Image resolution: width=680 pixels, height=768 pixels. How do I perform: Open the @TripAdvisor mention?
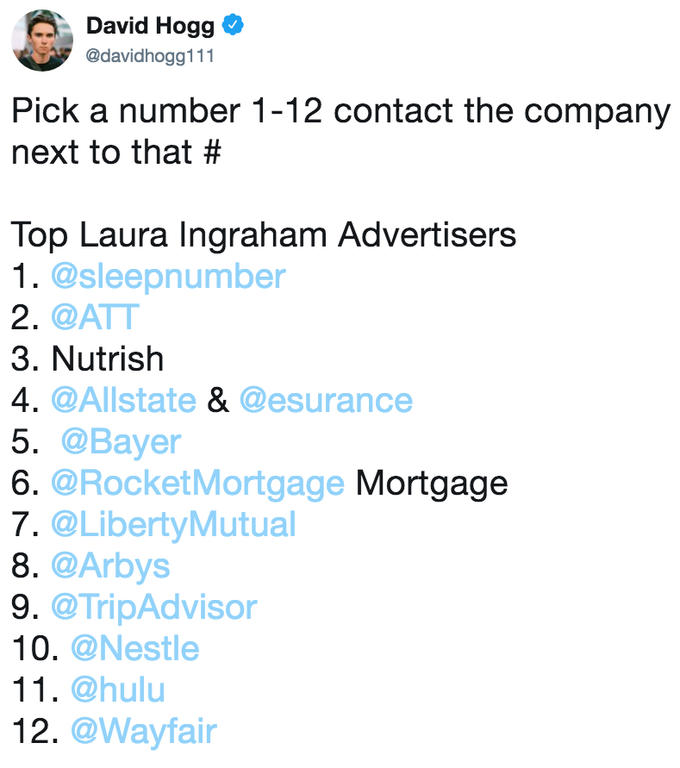click(154, 608)
